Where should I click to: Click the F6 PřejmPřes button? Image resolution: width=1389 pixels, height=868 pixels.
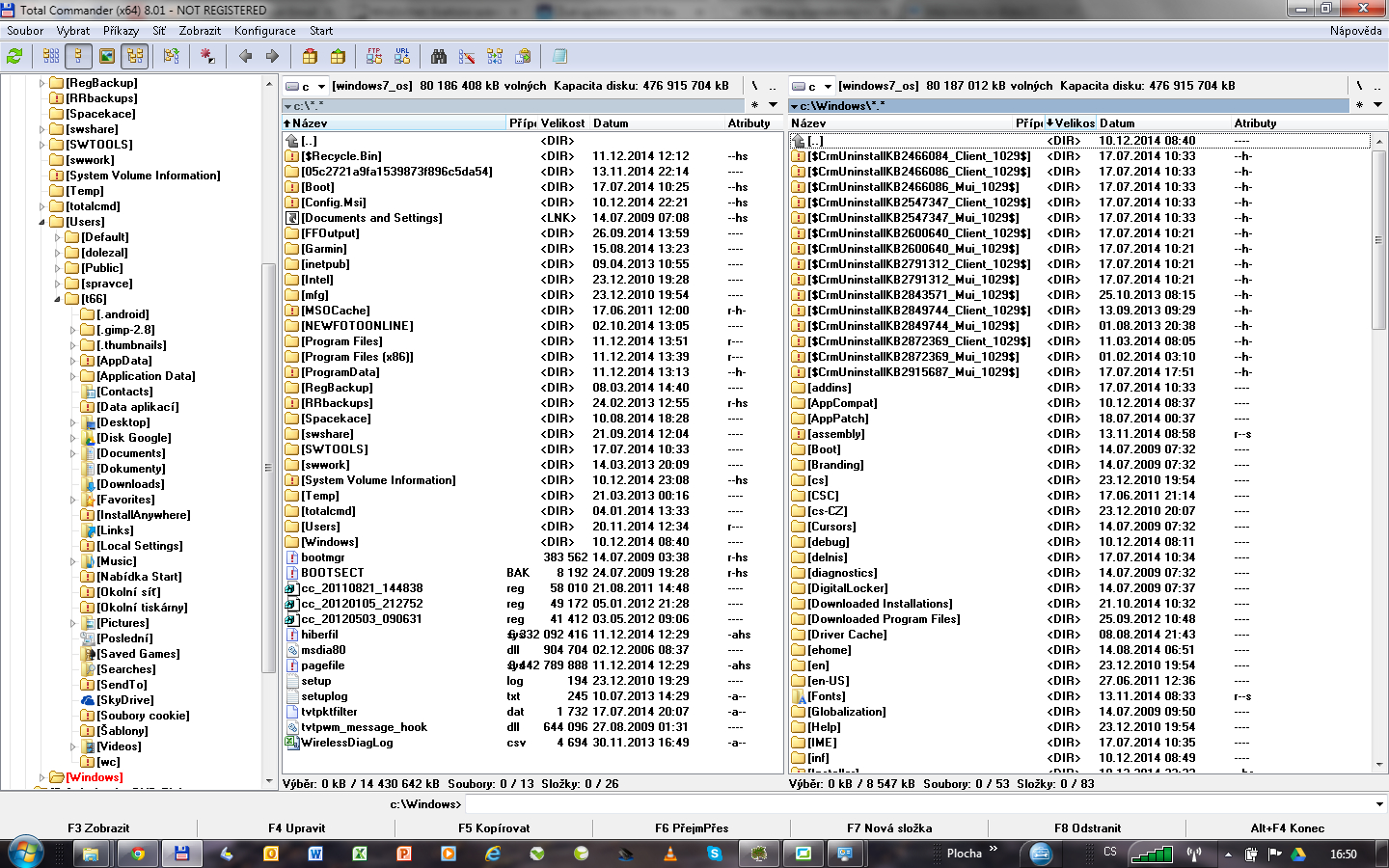(692, 828)
